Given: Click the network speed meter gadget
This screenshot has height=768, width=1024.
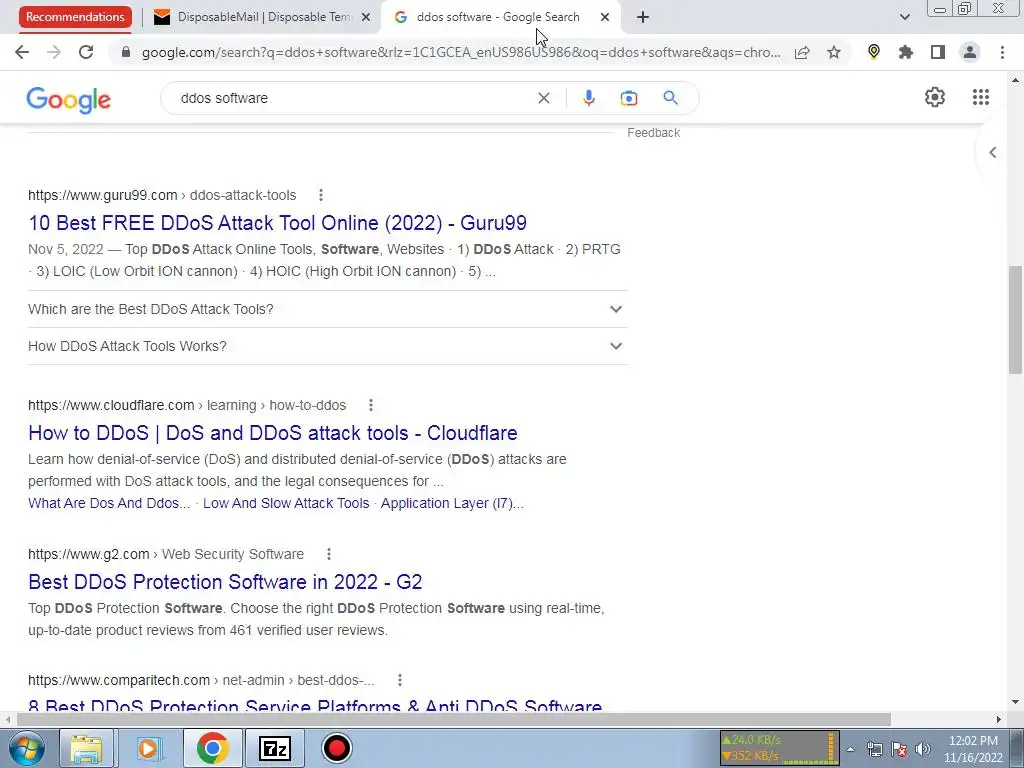Looking at the screenshot, I should (x=779, y=748).
